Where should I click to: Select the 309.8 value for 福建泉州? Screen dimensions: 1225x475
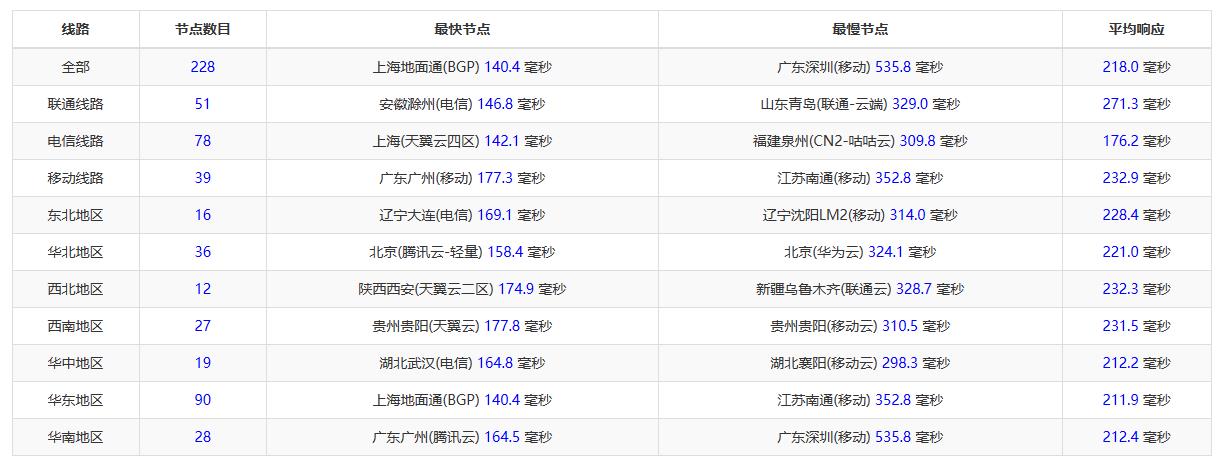pyautogui.click(x=917, y=141)
